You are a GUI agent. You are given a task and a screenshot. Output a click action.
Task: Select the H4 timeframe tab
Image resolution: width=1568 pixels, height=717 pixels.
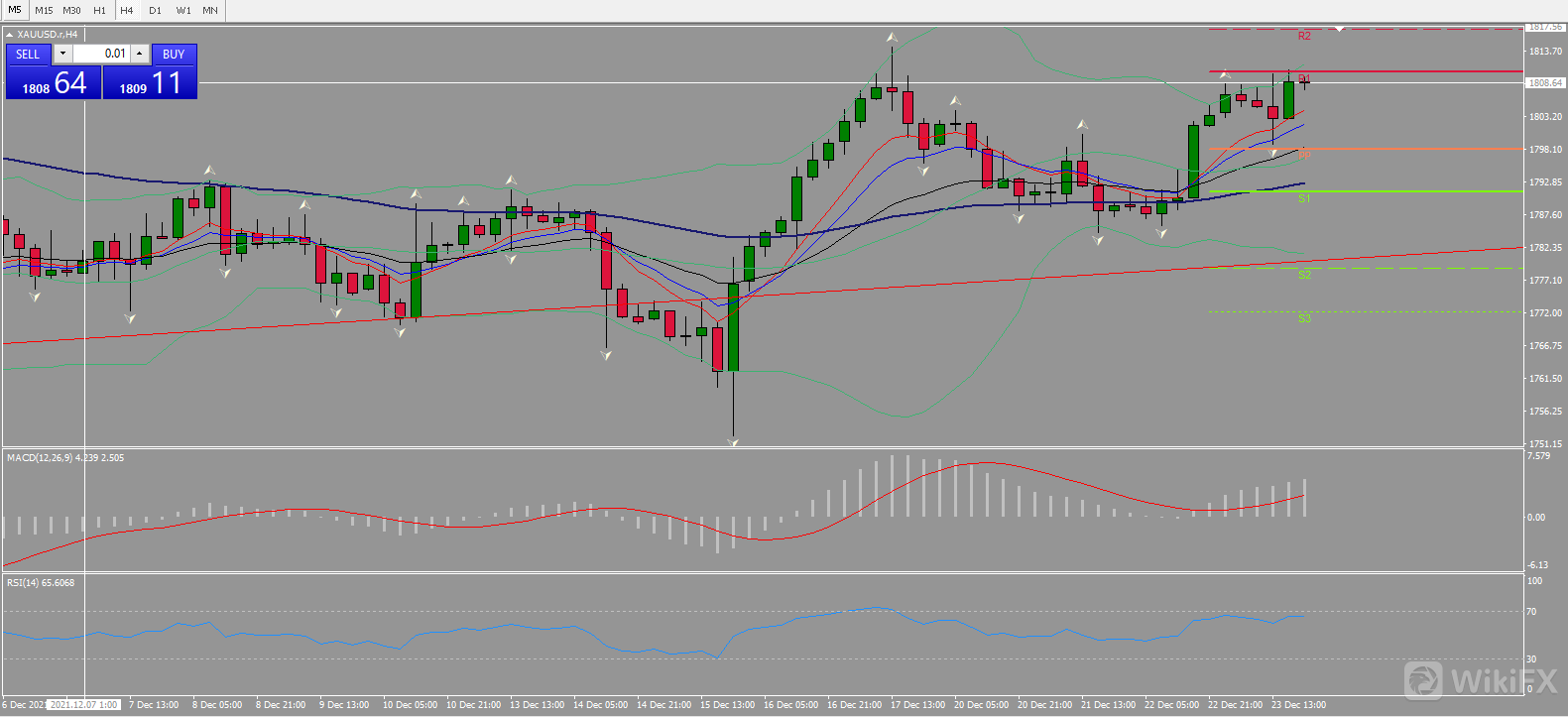127,10
